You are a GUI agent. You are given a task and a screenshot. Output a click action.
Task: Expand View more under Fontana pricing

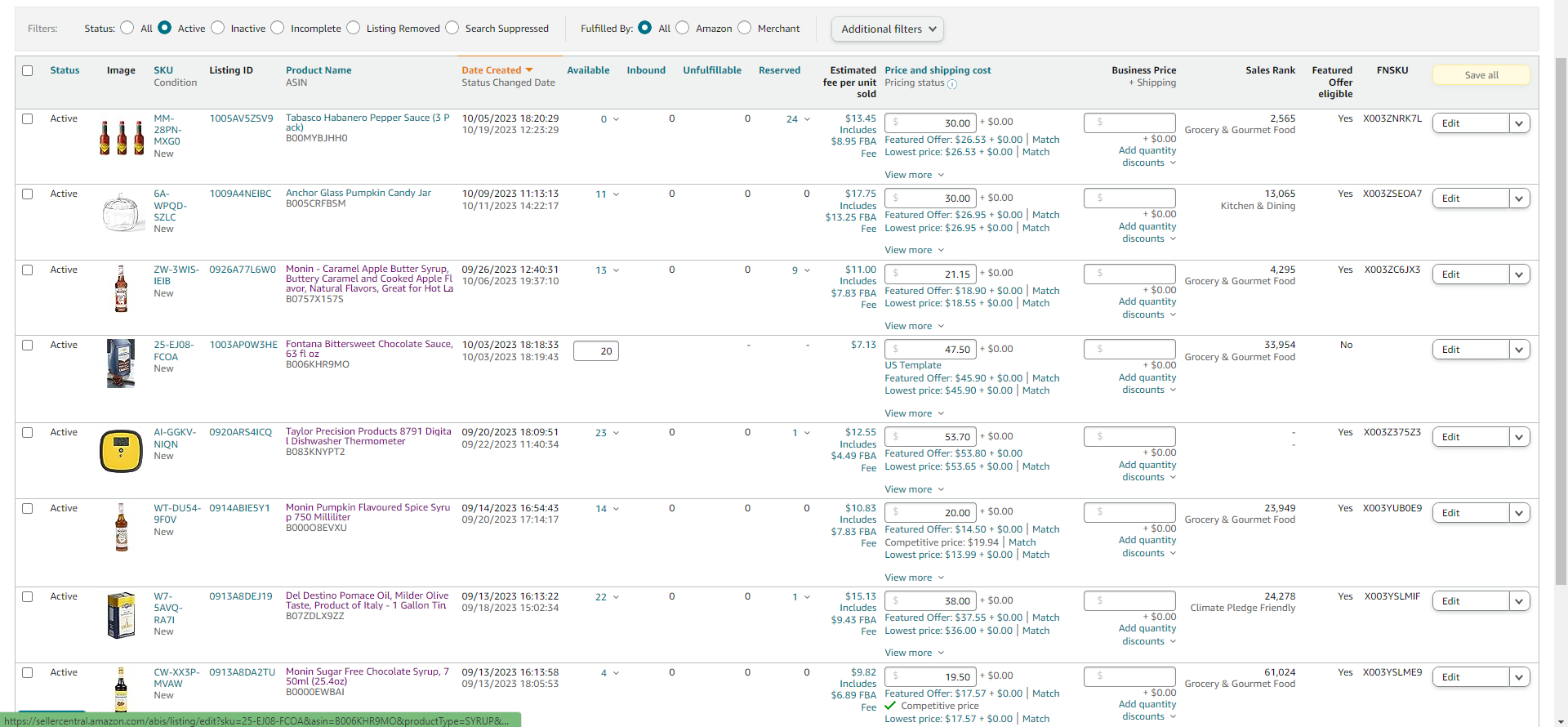915,413
